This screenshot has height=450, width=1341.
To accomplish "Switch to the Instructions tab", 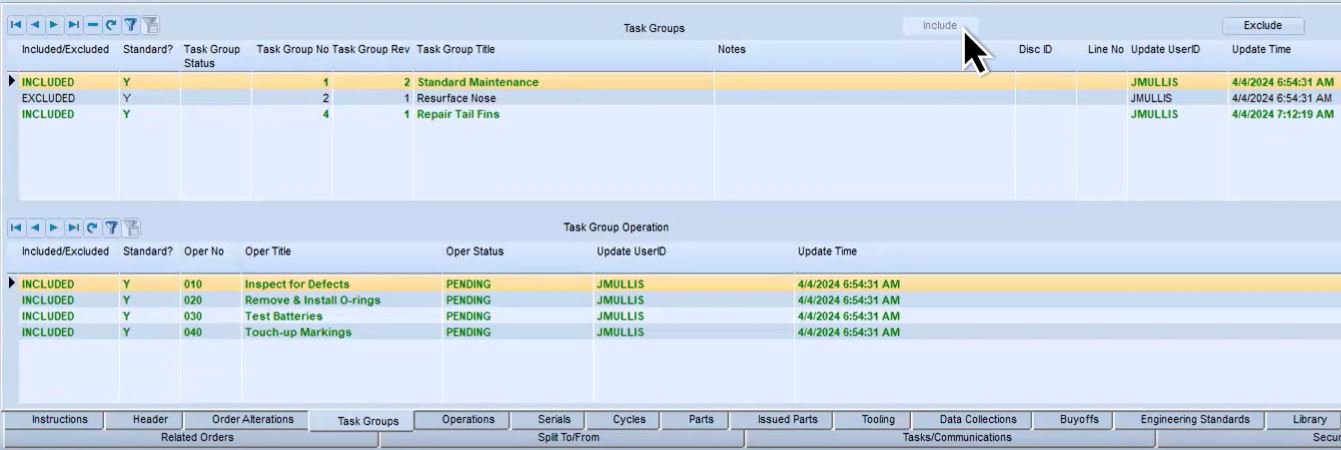I will coord(60,419).
